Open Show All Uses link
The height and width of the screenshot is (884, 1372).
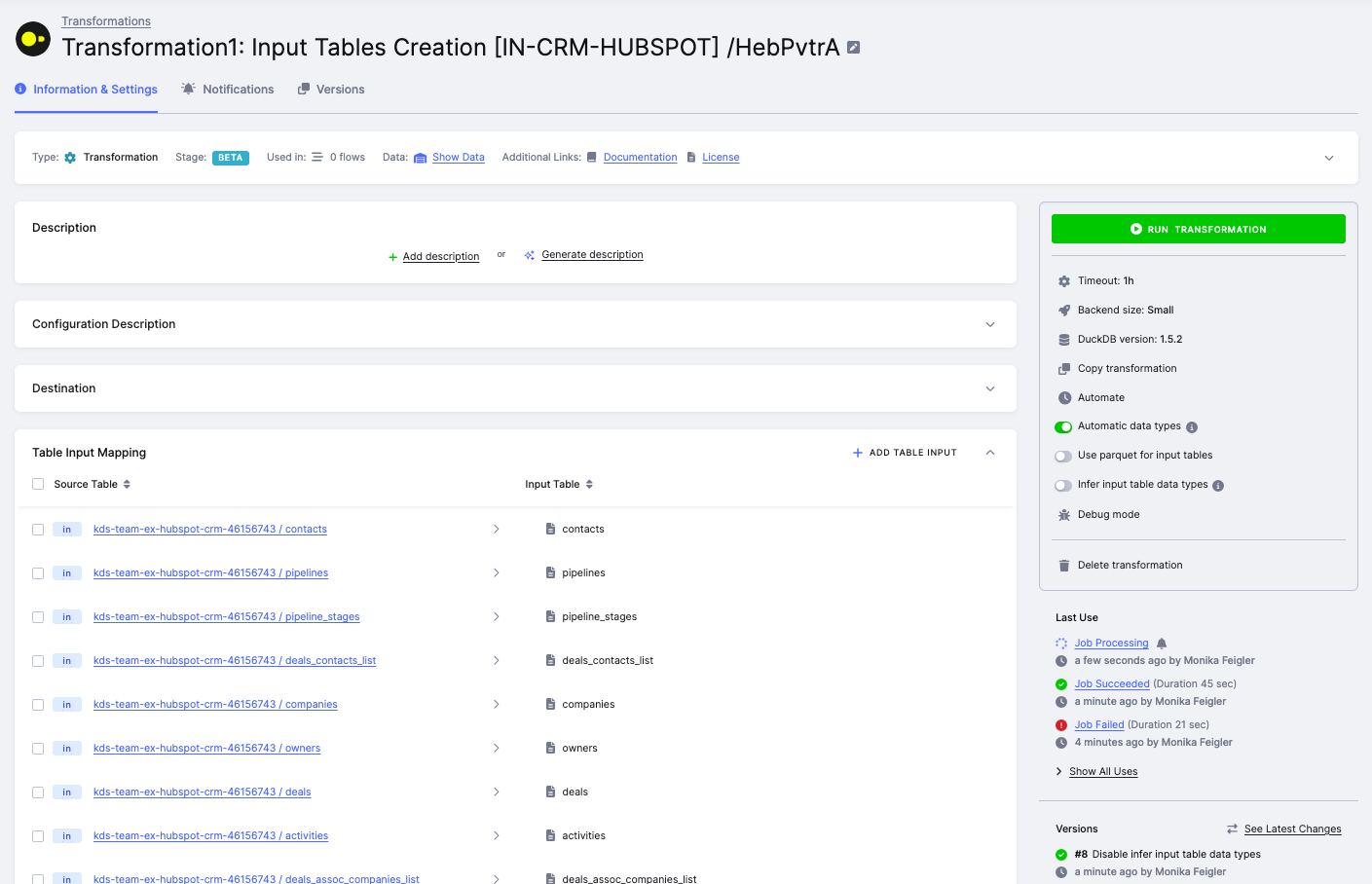tap(1103, 772)
